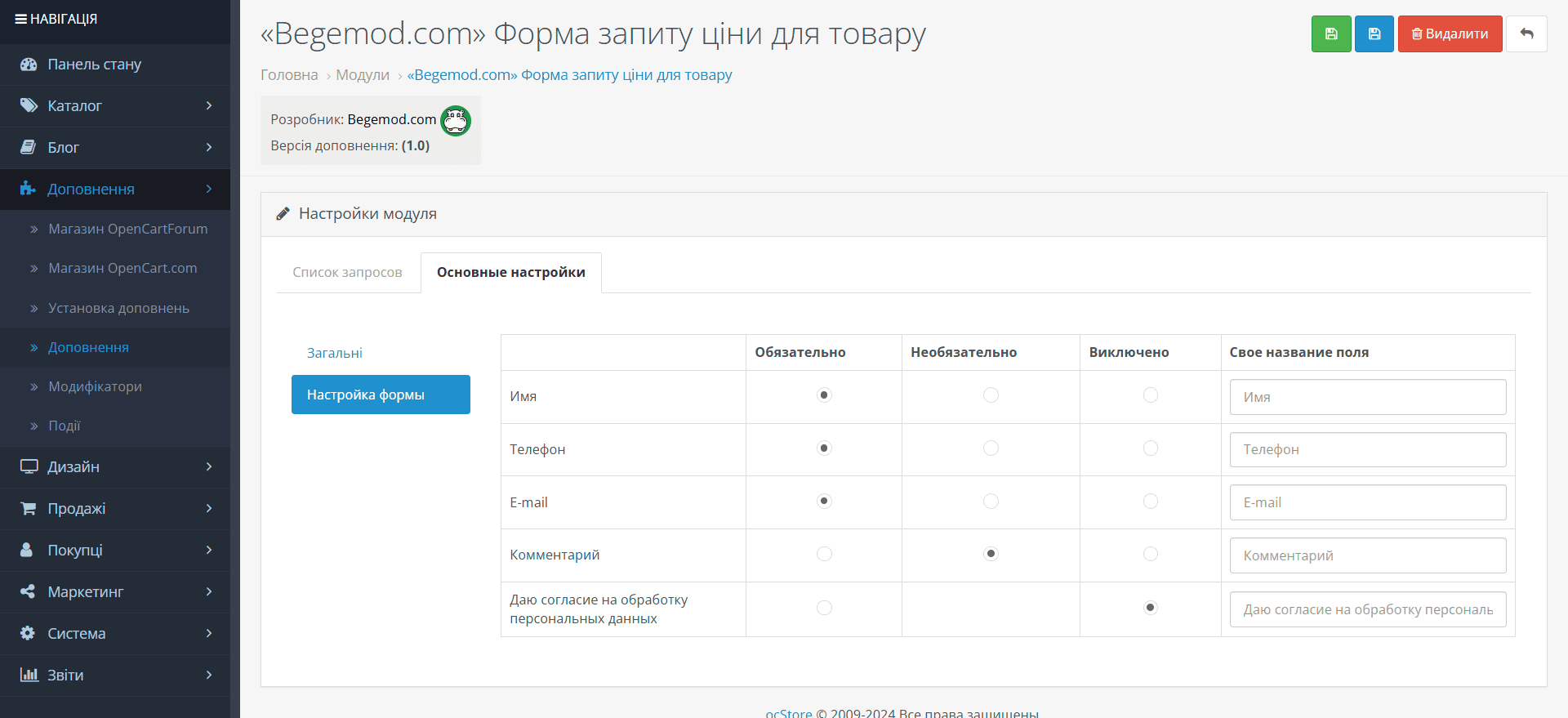Select the Основные настройки tab
The width and height of the screenshot is (1568, 718).
pos(511,273)
